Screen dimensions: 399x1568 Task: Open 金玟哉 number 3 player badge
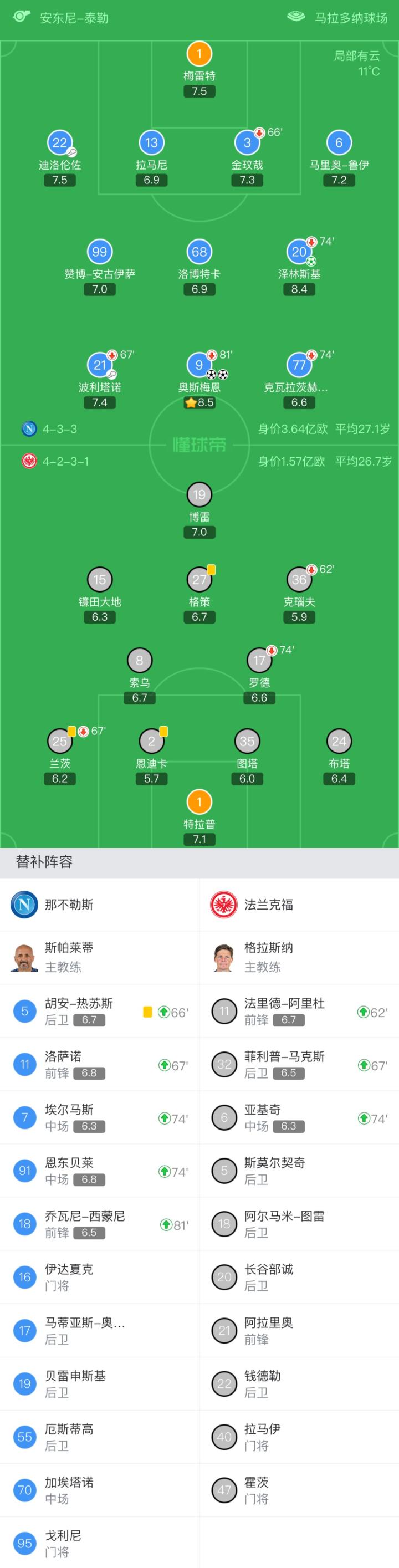click(247, 143)
